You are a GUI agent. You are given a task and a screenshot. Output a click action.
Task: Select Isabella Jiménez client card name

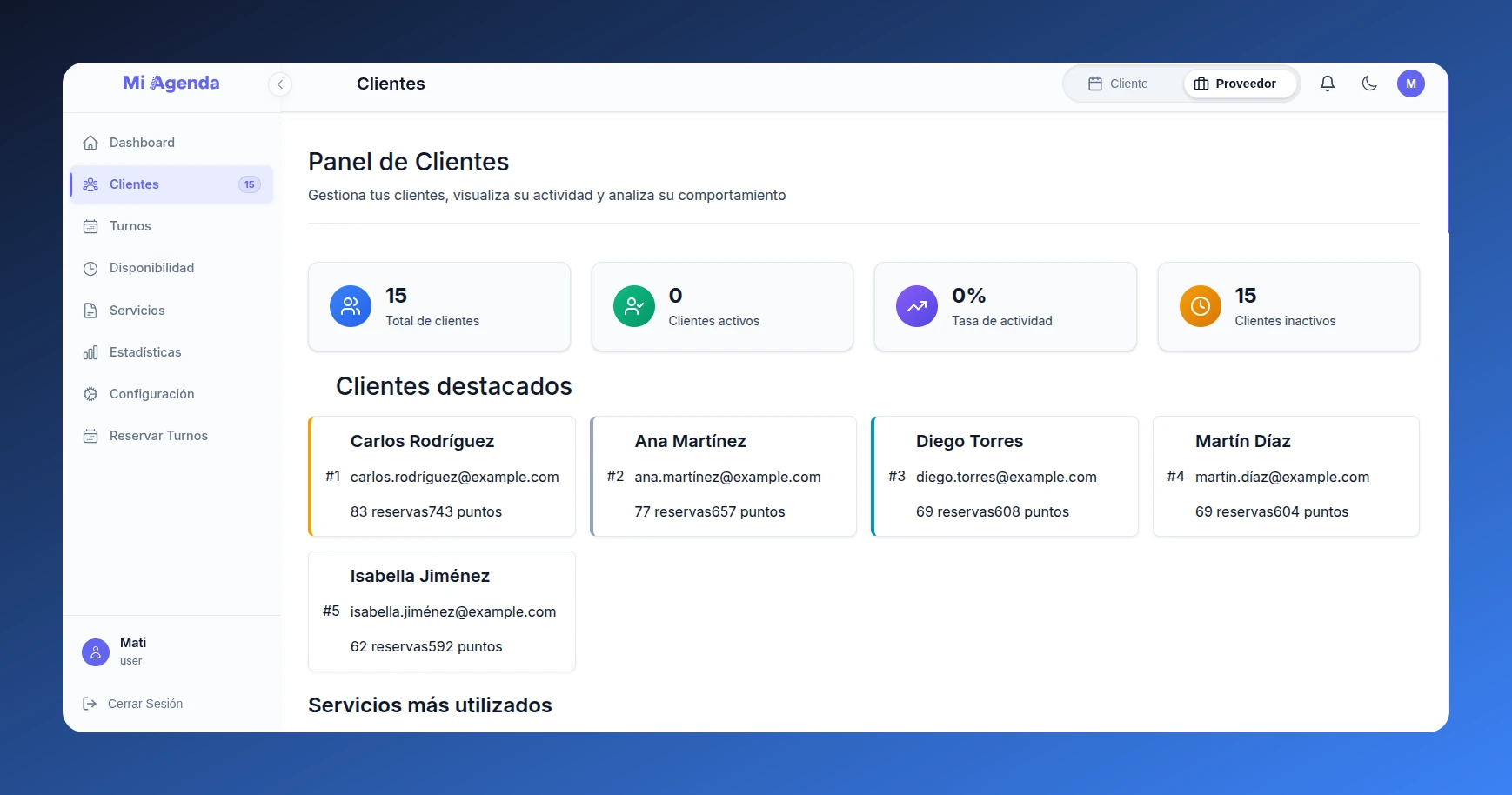point(420,576)
